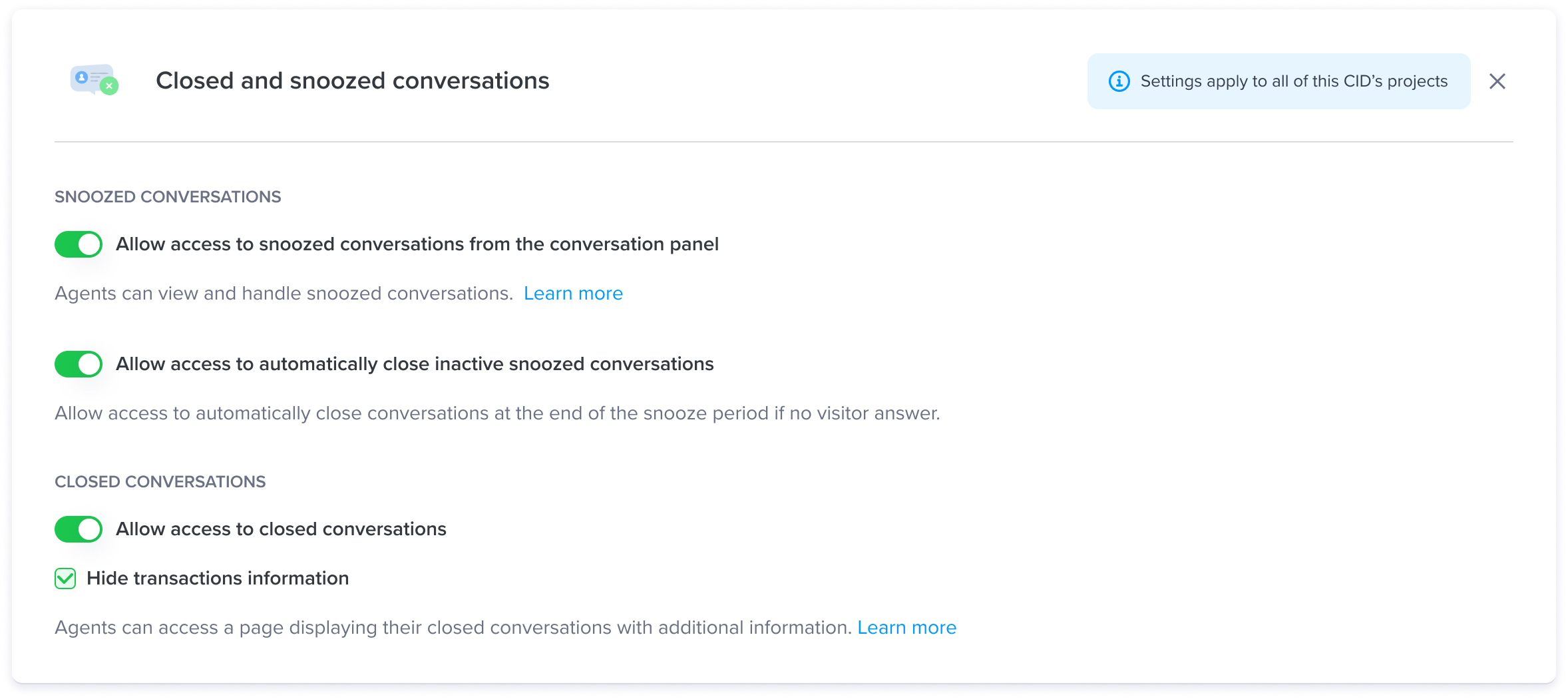
Task: Click 'Agents can view and handle snoozed' description
Action: point(284,294)
